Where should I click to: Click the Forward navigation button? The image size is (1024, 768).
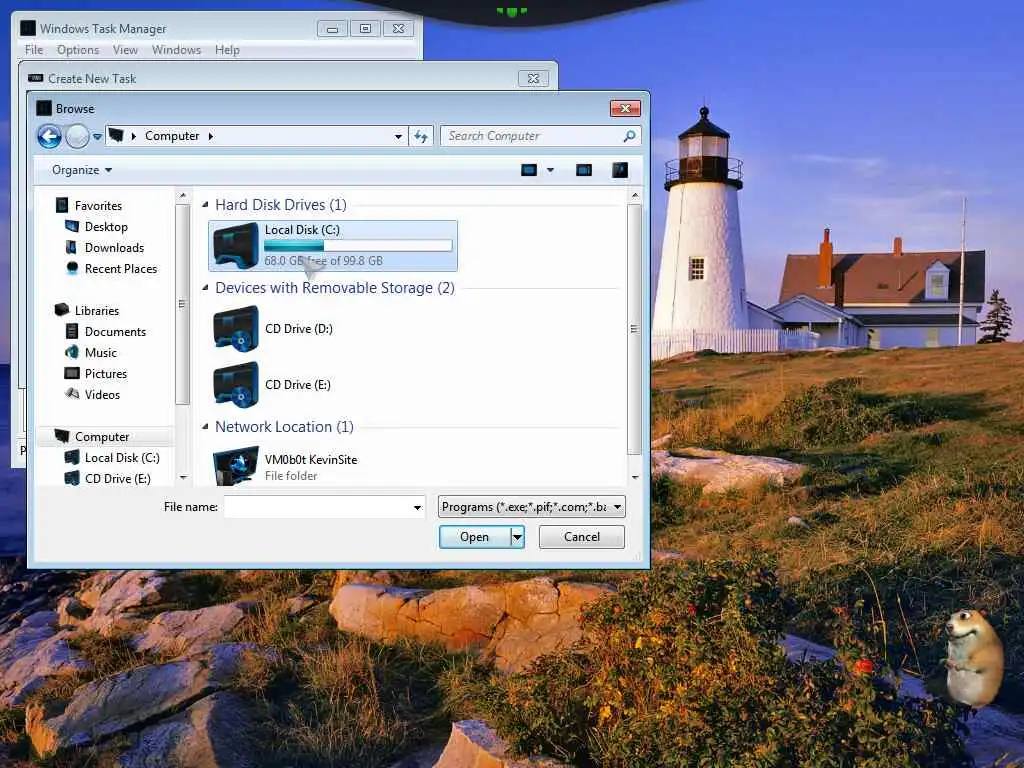tap(77, 136)
